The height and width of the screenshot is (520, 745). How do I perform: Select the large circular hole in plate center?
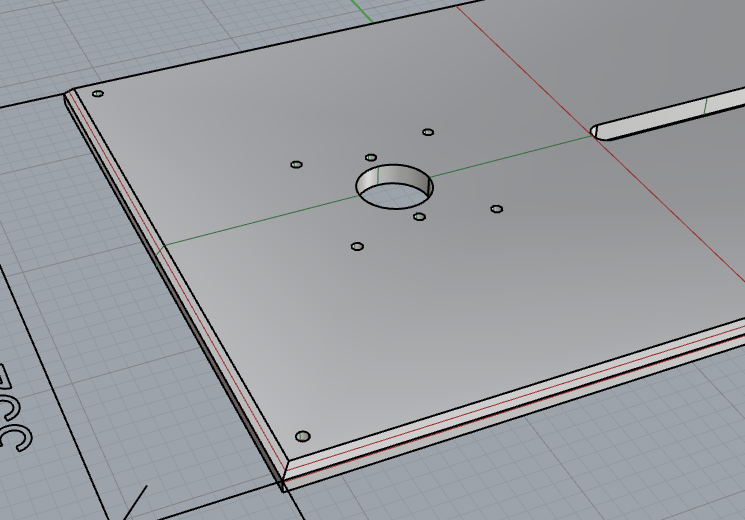point(394,187)
